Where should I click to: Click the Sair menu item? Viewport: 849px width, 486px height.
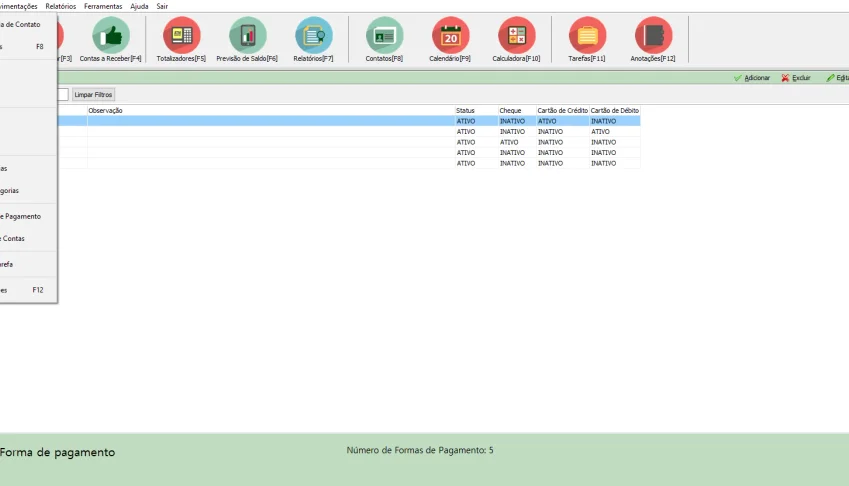(x=162, y=6)
